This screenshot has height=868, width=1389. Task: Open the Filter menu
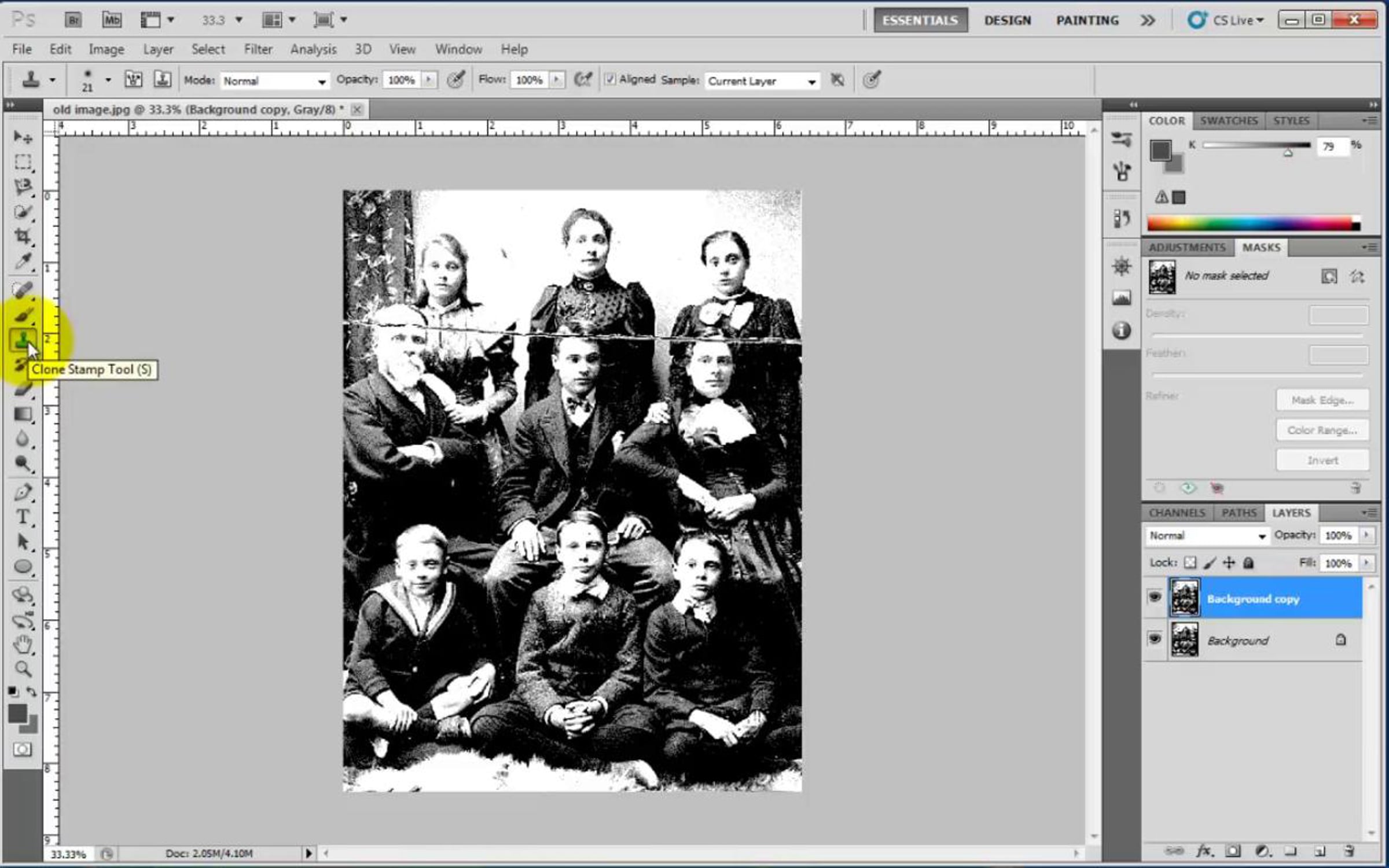coord(258,50)
